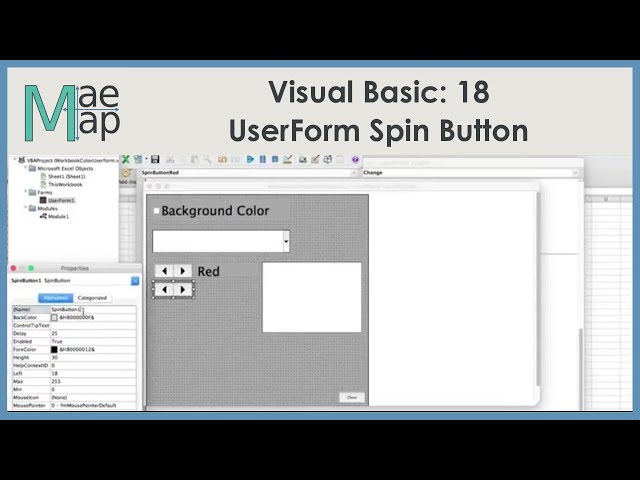Screen dimensions: 640x480
Task: Open the Change procedure dropdown
Action: 575,173
